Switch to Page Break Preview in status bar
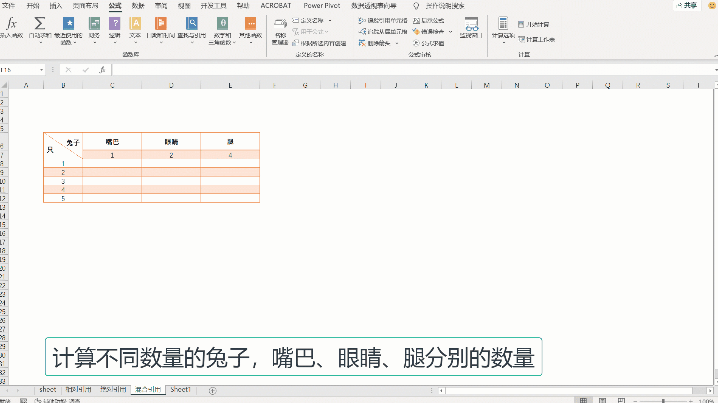 tap(621, 400)
